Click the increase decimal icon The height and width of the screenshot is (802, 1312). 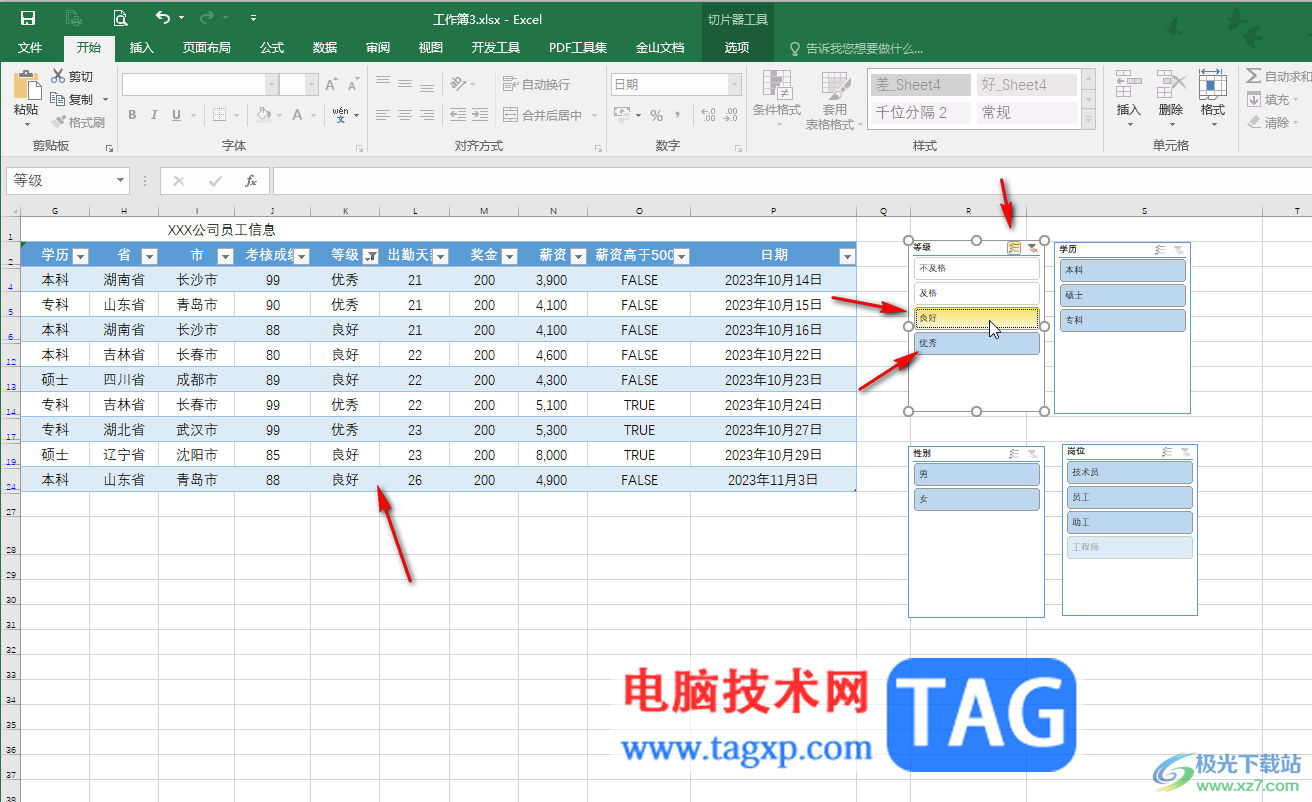tap(708, 115)
